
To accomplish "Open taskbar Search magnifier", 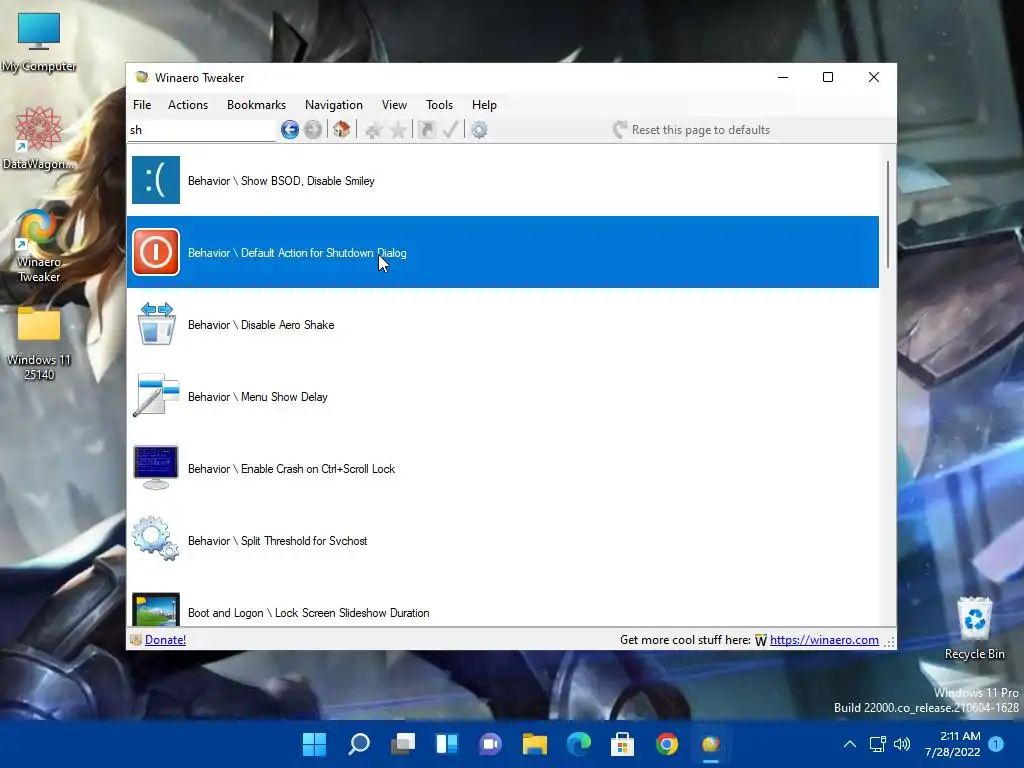I will coord(359,744).
